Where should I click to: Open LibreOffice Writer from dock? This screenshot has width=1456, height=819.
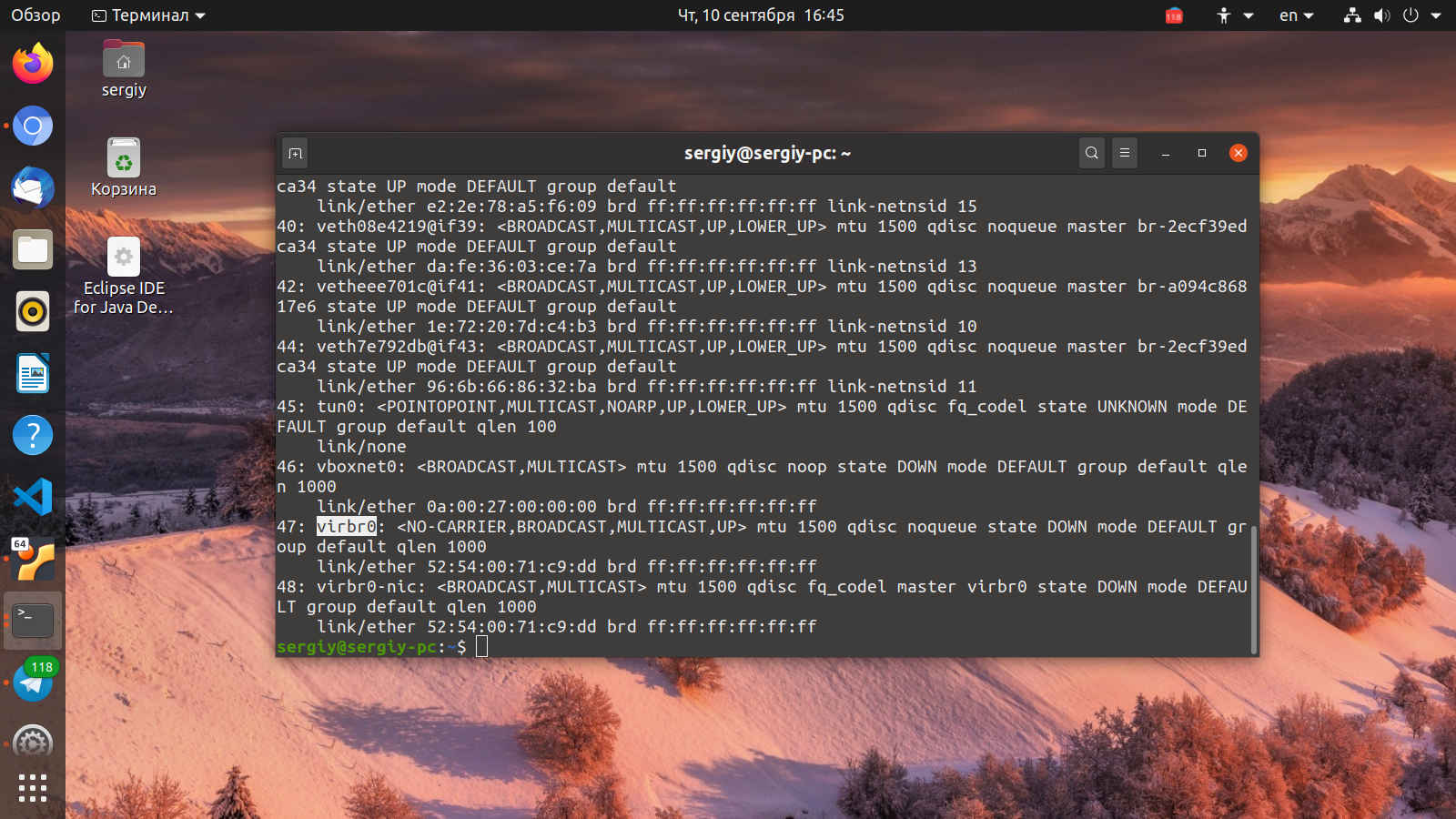(x=33, y=373)
